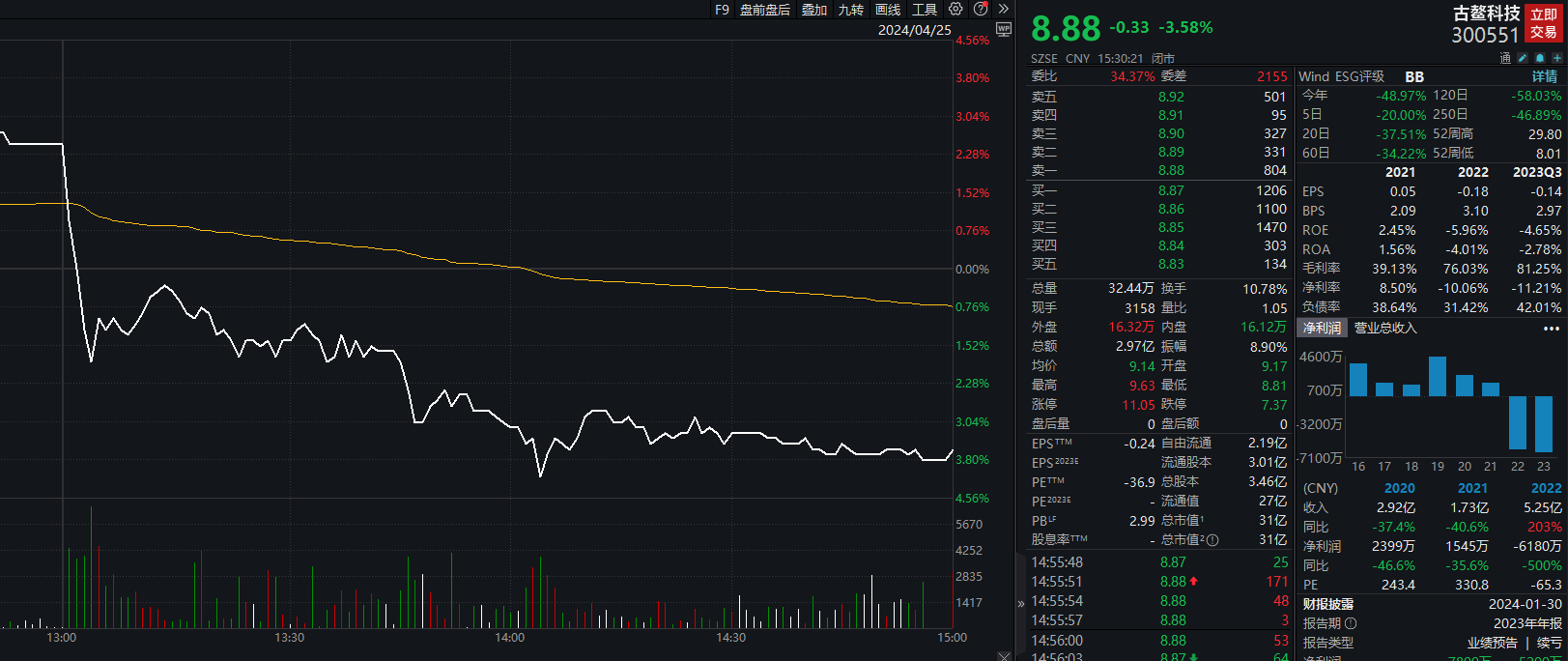Click 立即交易 red trade button
Viewport: 1568px width, 661px height.
[1543, 23]
